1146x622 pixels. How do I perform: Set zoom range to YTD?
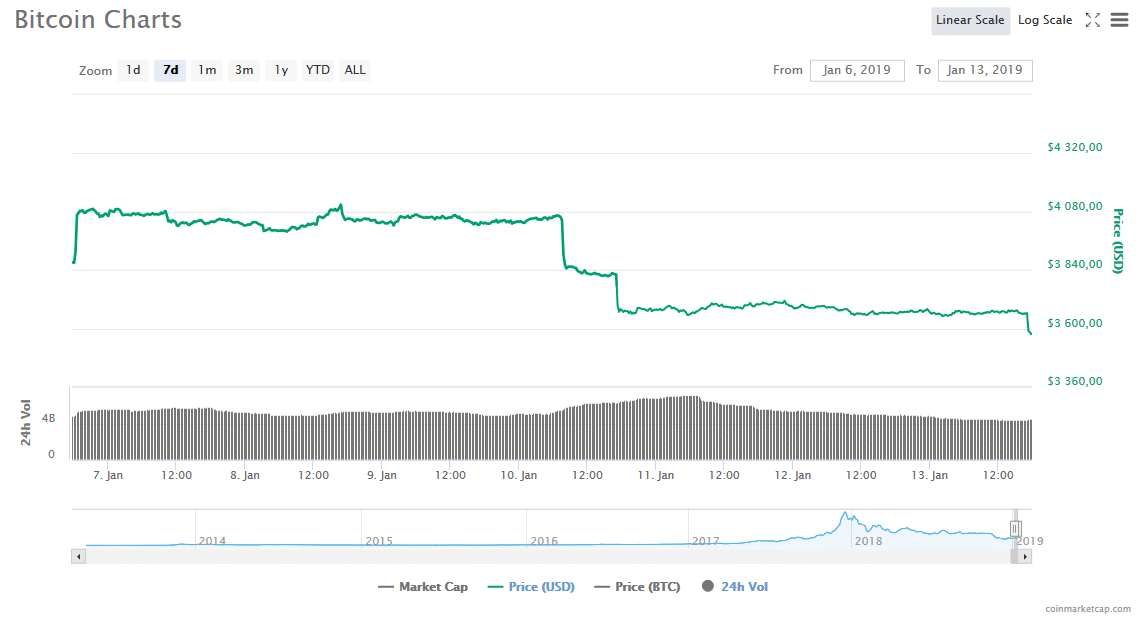(x=318, y=70)
